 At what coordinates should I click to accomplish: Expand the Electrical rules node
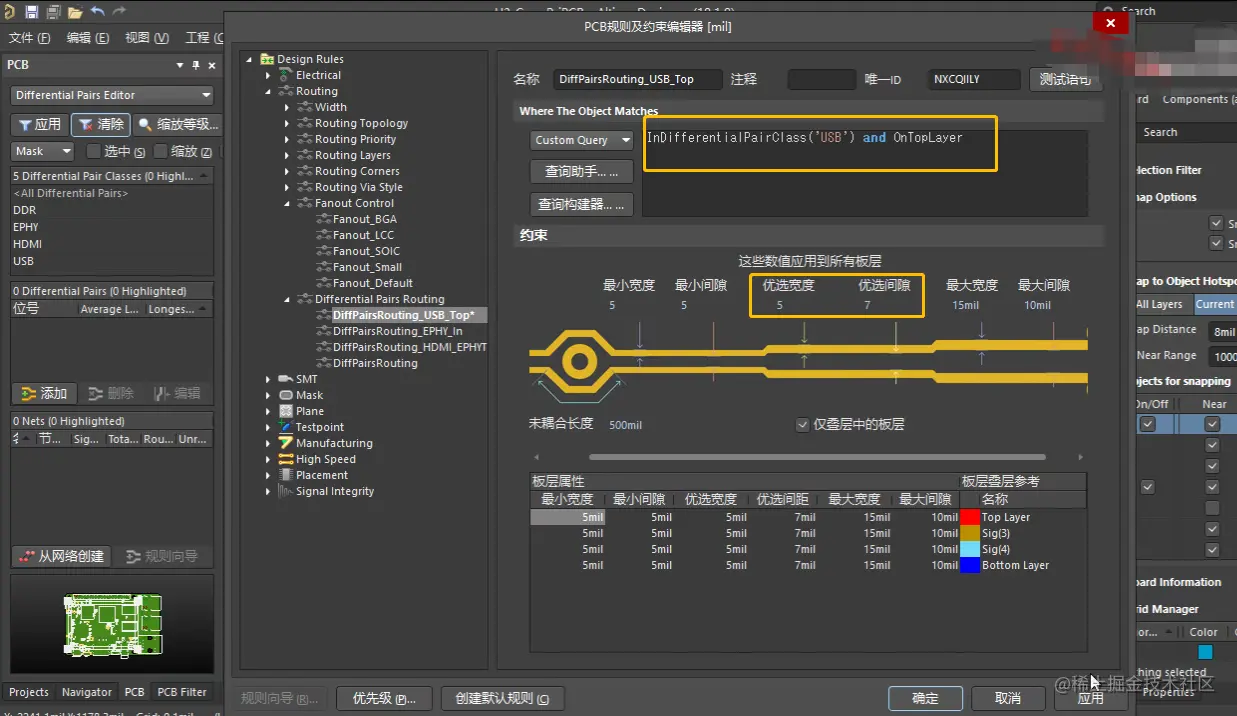pos(268,75)
